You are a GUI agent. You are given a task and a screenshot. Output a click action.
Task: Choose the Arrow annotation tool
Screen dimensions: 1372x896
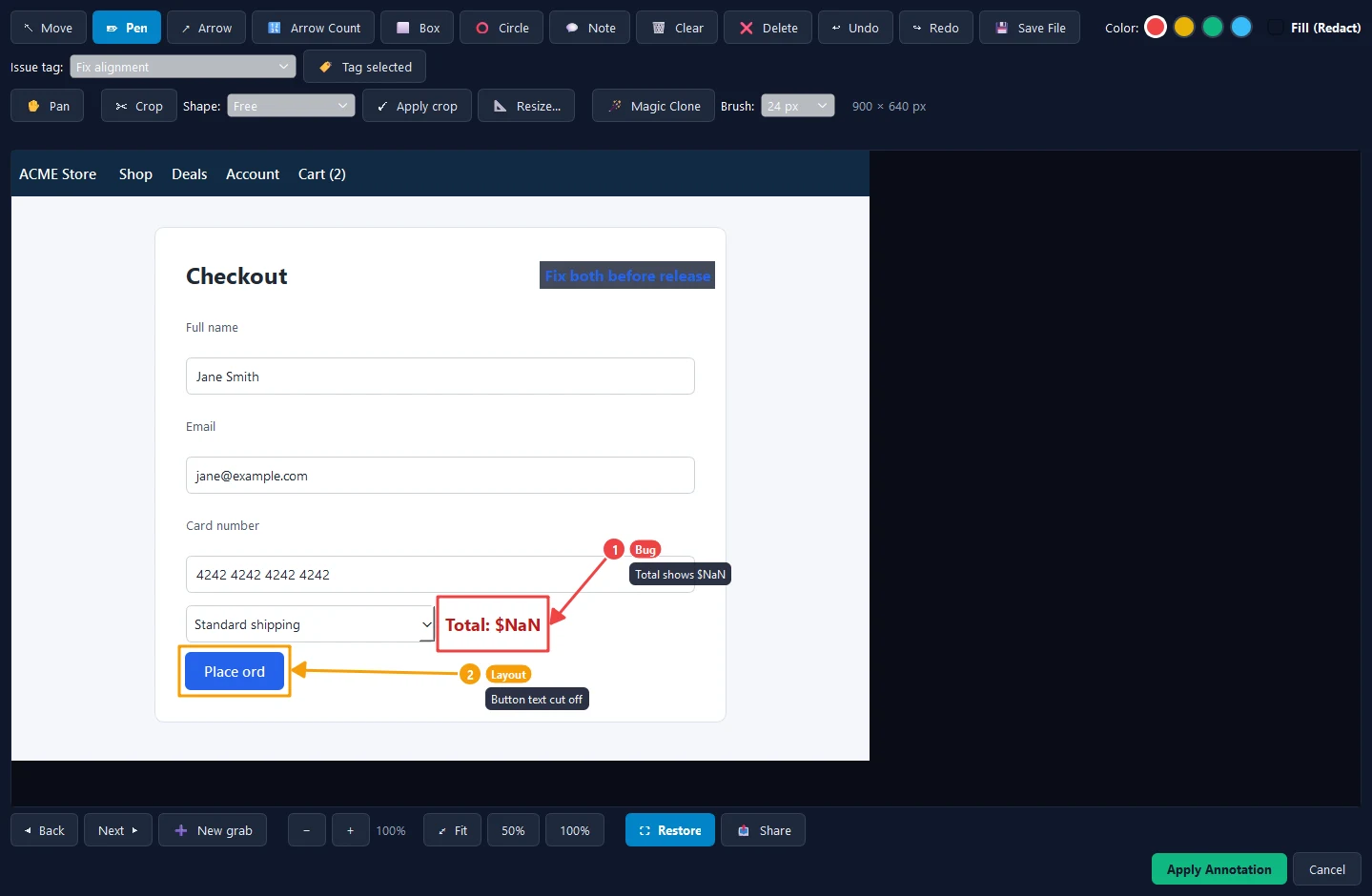point(206,28)
